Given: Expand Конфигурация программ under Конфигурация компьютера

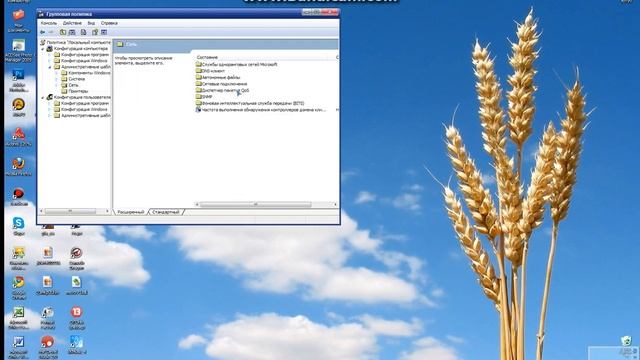Looking at the screenshot, I should (x=50, y=55).
